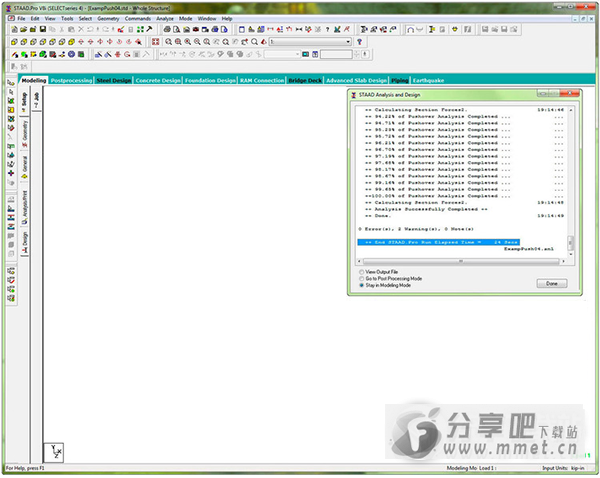Open the load case dropdown

[x=310, y=42]
